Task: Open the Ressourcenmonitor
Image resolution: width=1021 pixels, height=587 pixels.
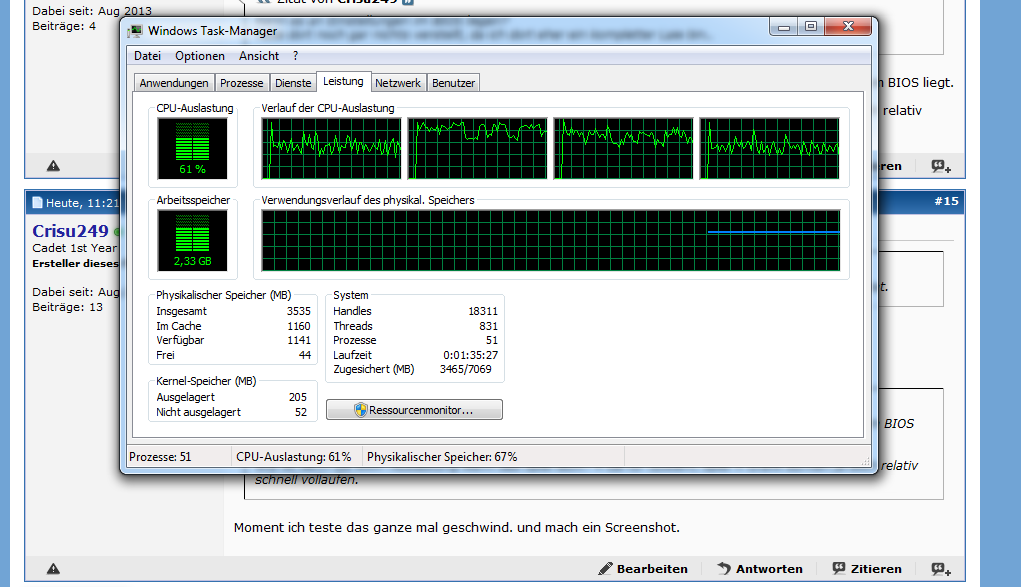Action: pos(414,410)
